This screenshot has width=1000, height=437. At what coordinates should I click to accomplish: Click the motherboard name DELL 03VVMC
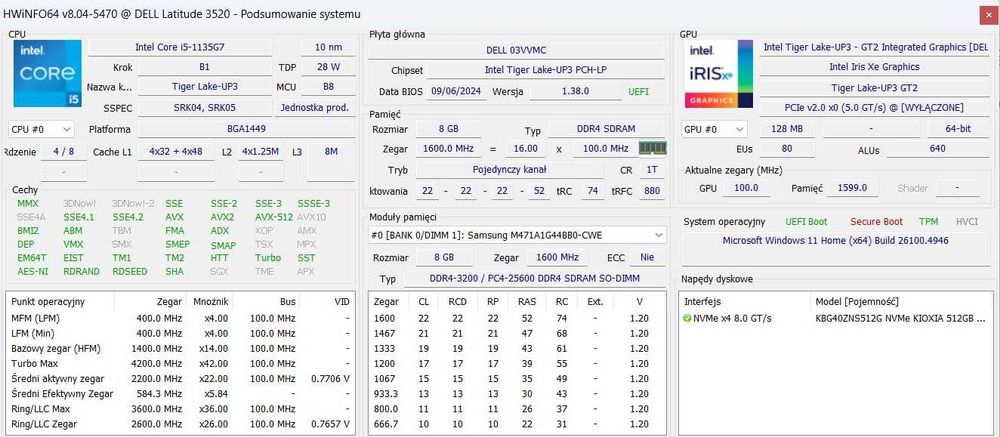click(516, 50)
